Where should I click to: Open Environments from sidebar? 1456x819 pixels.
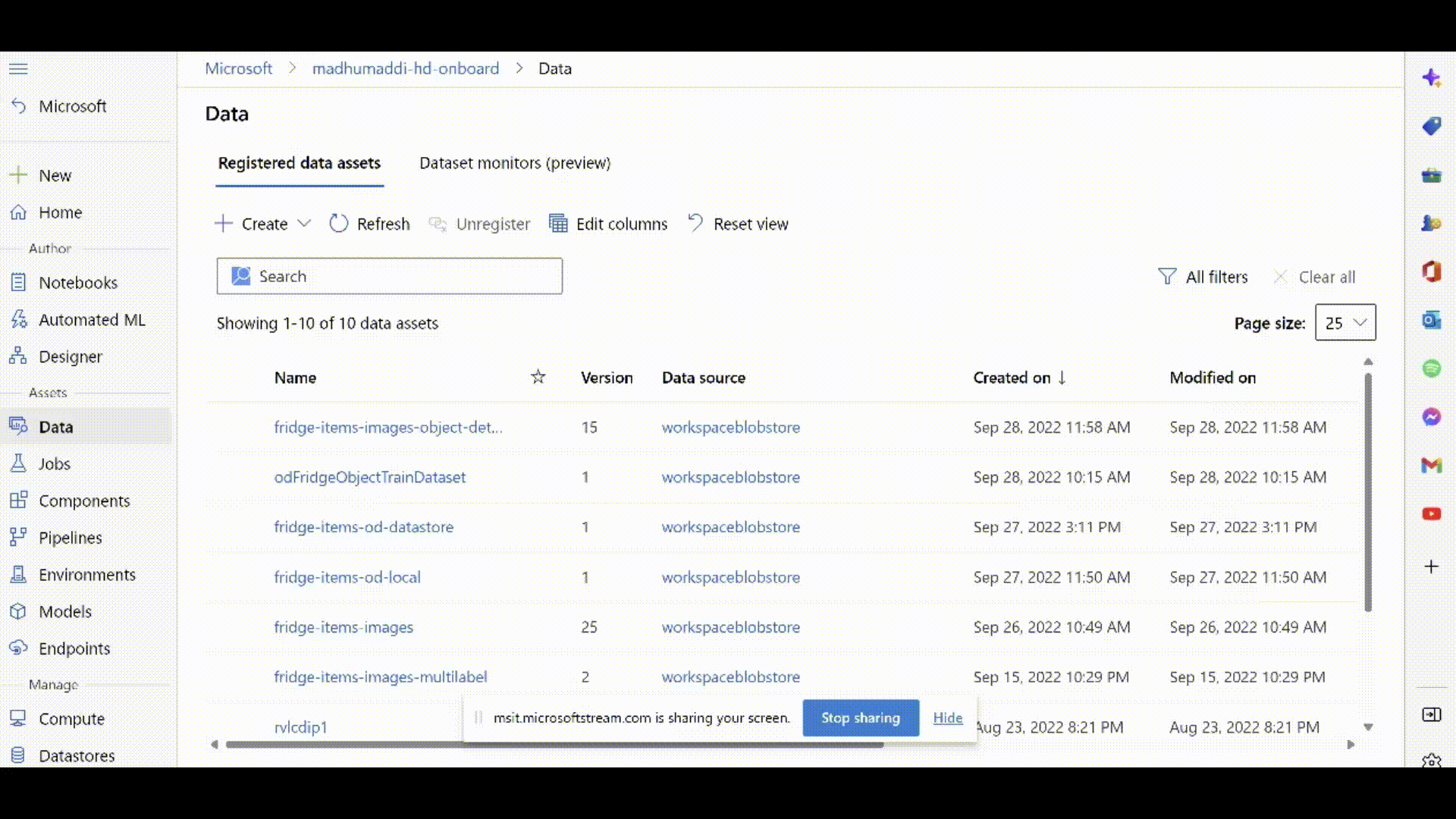tap(87, 574)
